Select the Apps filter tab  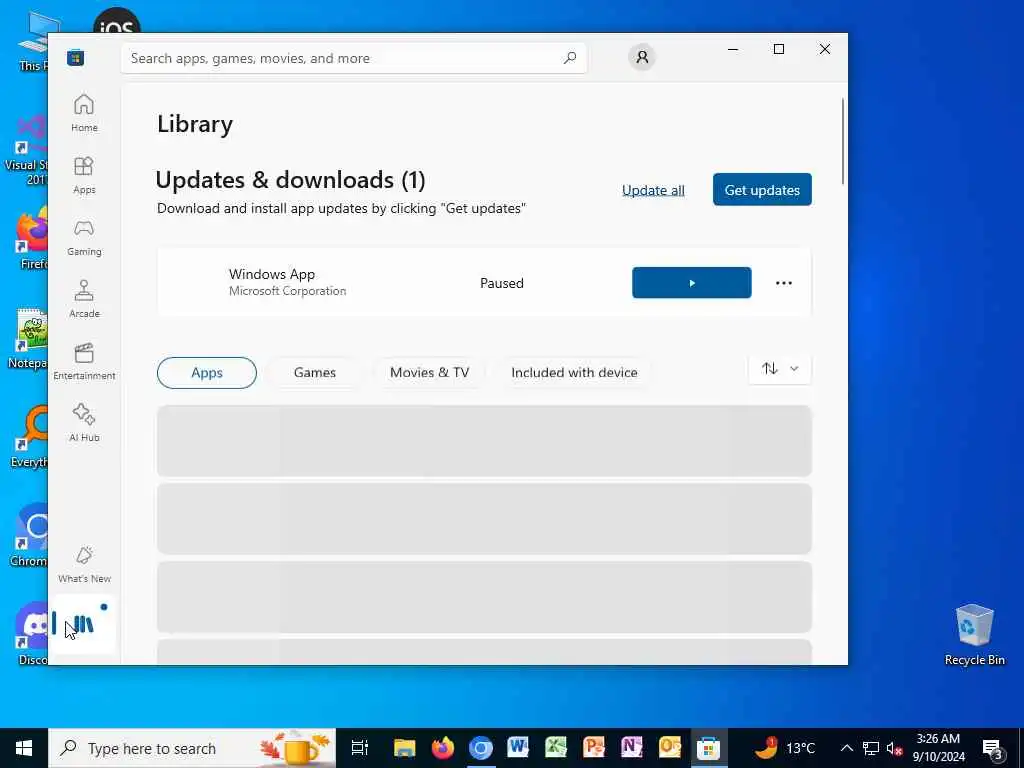[207, 373]
